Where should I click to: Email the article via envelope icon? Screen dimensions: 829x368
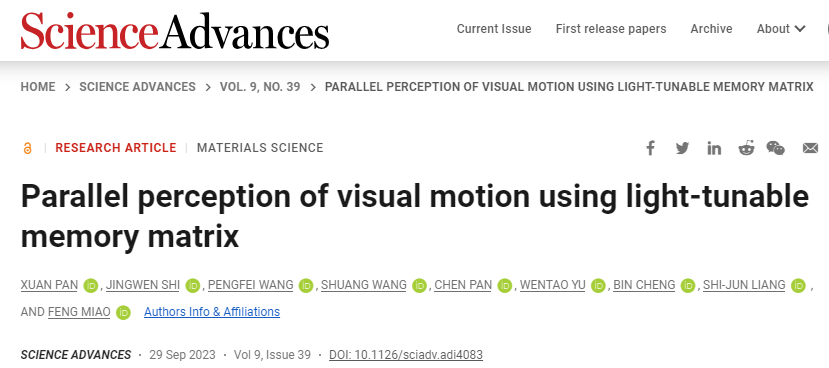coord(810,148)
